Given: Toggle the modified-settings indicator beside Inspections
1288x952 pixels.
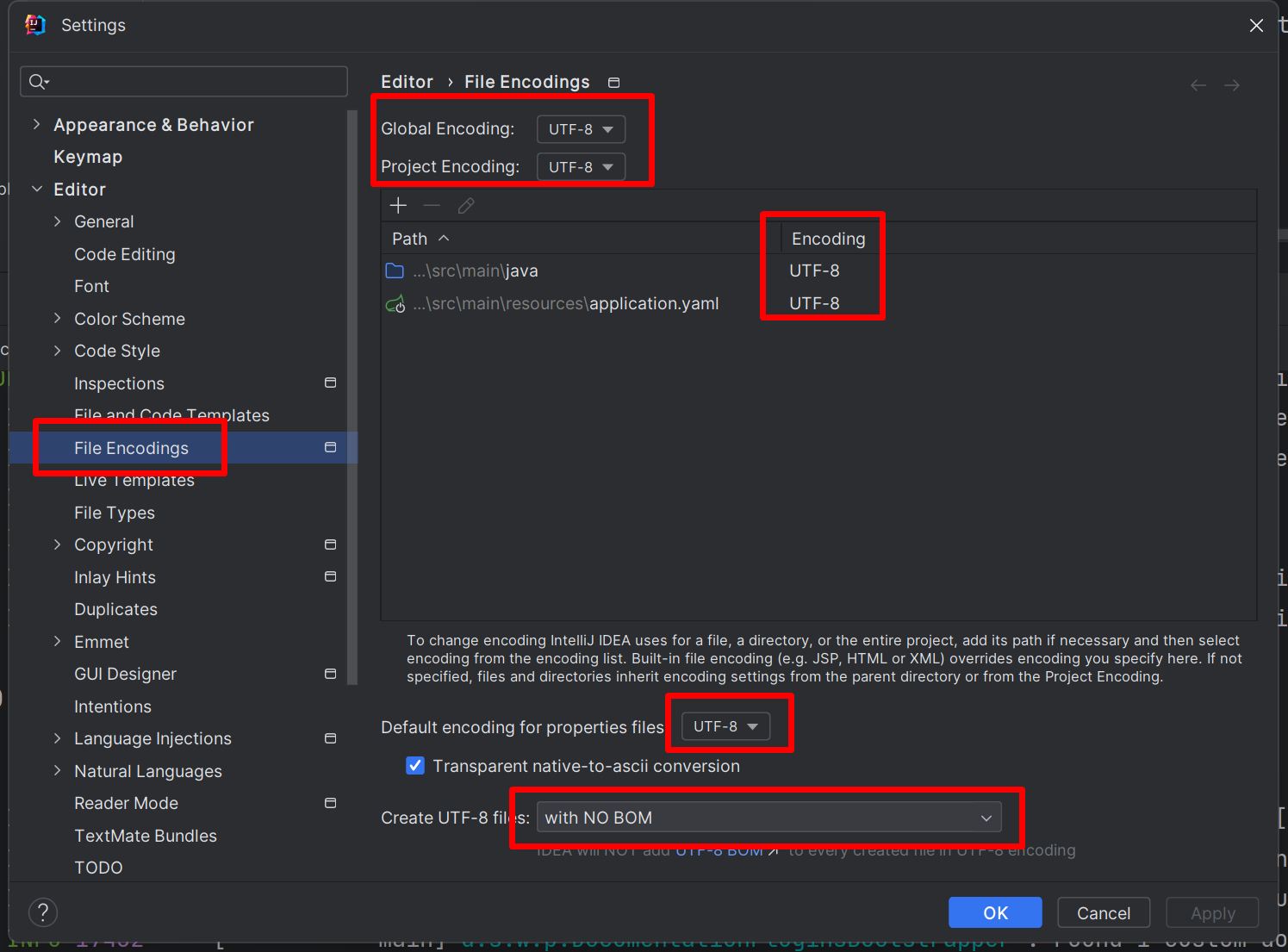Looking at the screenshot, I should [x=330, y=383].
